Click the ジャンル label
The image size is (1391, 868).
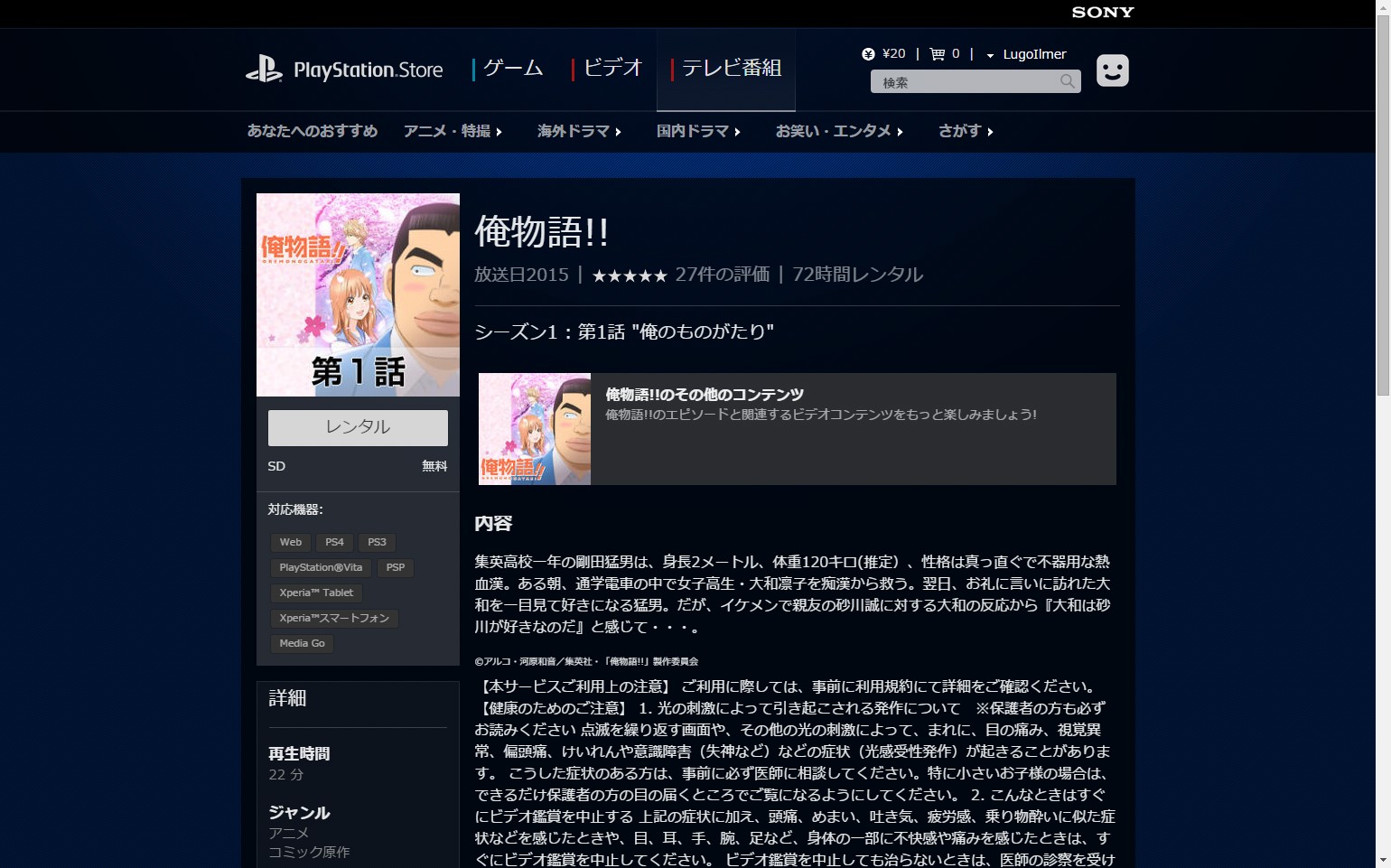(x=299, y=813)
